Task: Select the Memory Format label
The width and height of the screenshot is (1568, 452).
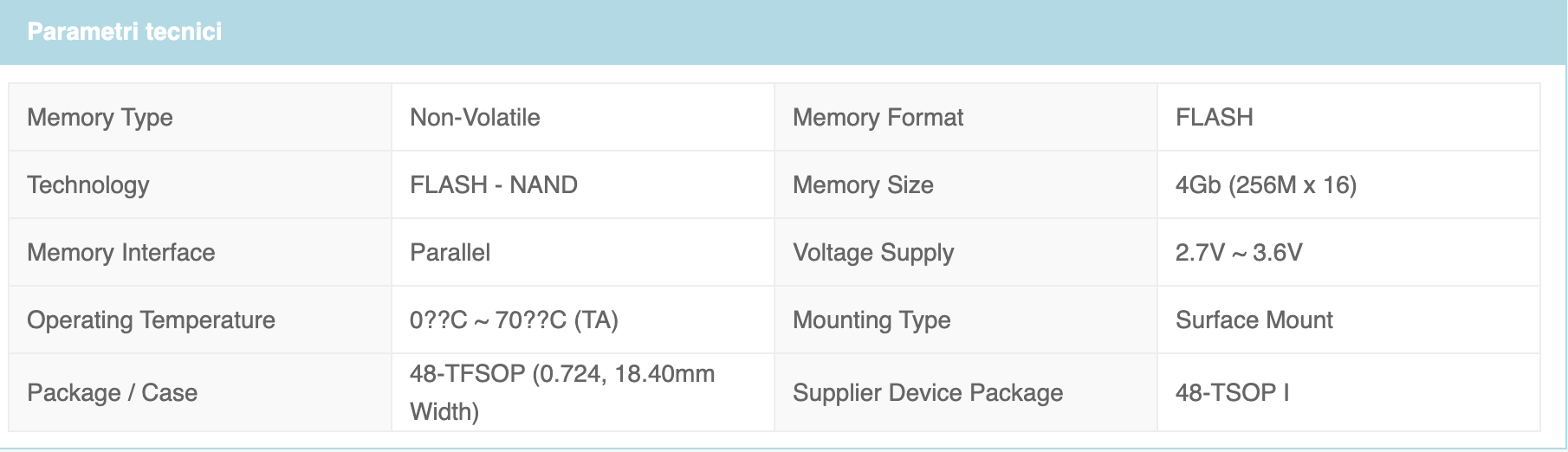Action: (878, 117)
